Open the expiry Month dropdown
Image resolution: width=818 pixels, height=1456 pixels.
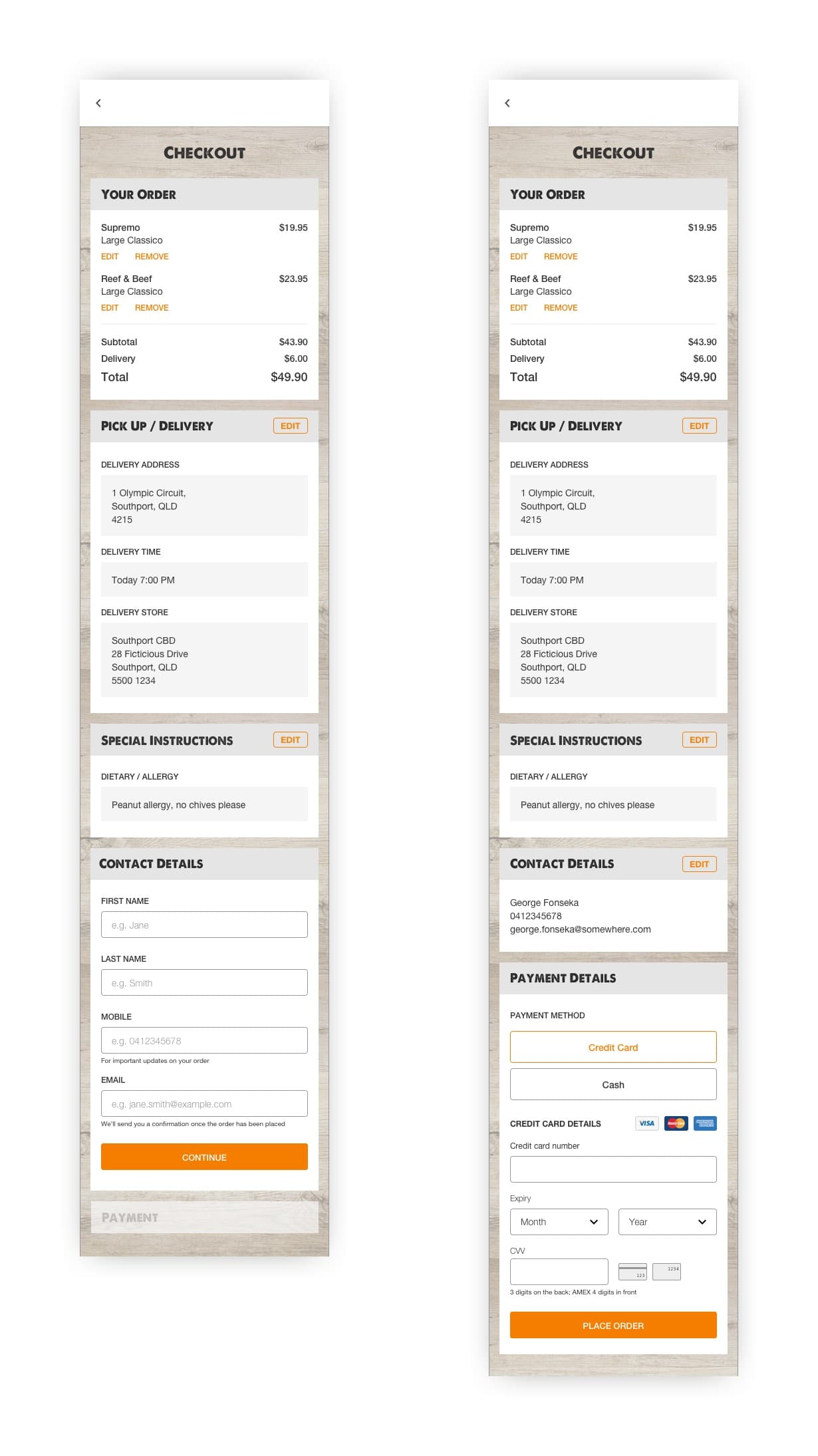(559, 1221)
